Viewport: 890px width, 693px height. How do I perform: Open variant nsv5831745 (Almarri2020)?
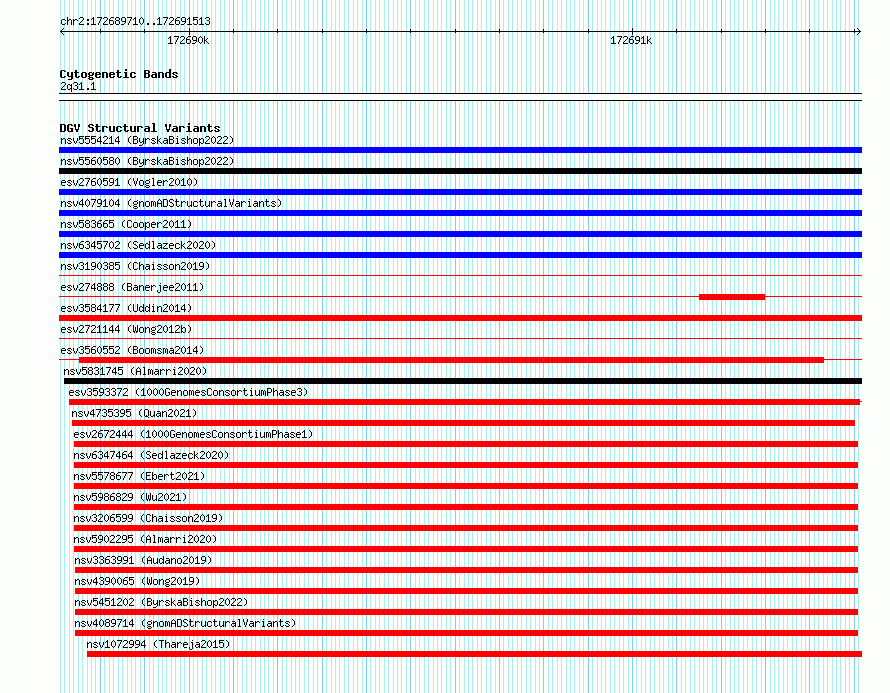pos(135,371)
